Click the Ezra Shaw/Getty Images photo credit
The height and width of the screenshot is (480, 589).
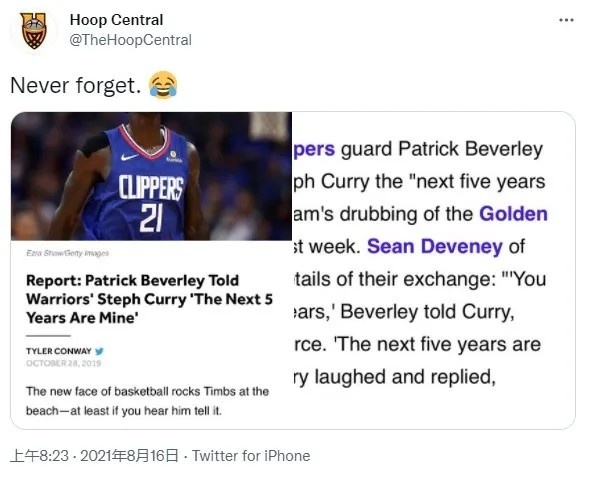point(68,253)
